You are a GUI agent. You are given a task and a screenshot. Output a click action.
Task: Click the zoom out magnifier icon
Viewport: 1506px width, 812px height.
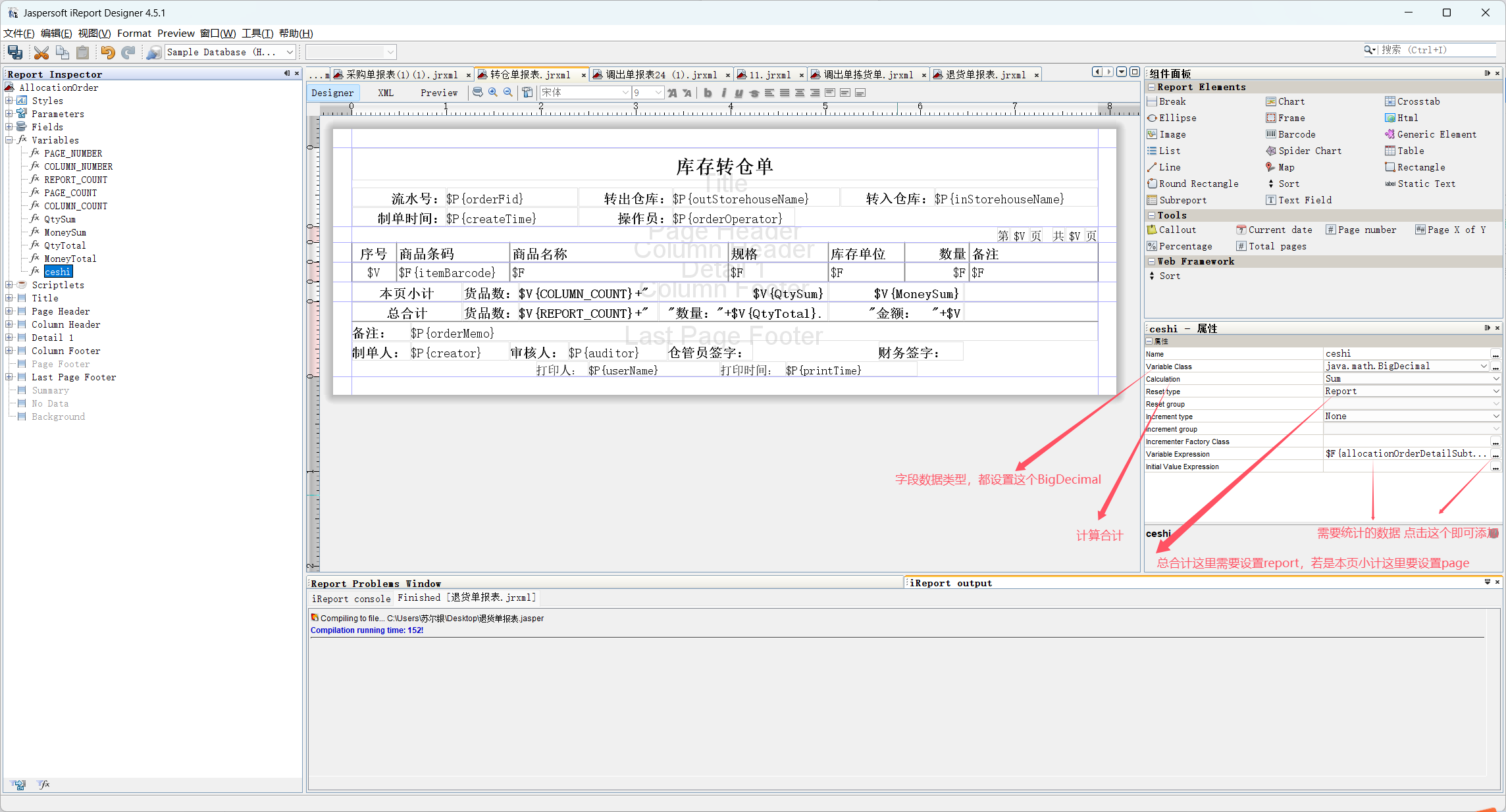pyautogui.click(x=508, y=93)
